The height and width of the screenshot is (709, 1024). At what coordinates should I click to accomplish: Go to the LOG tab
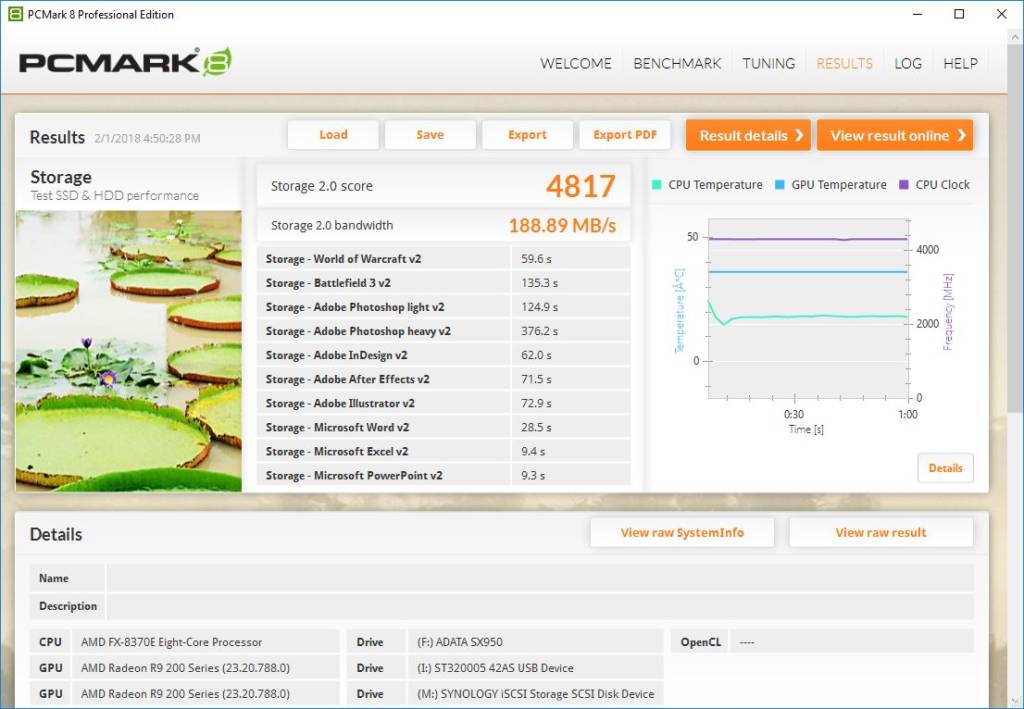coord(908,63)
